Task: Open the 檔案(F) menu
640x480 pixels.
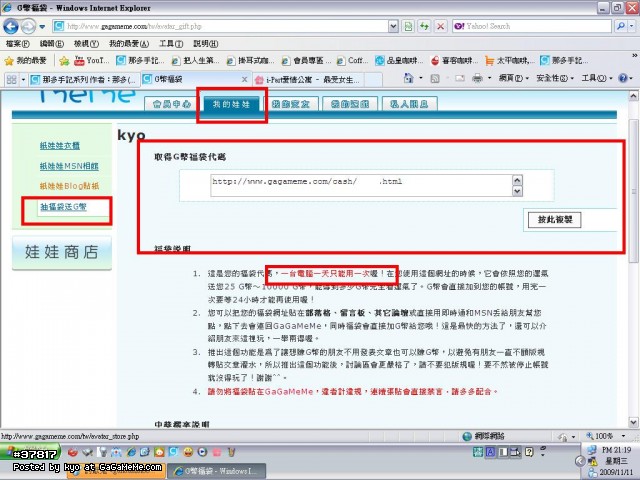Action: click(x=18, y=44)
